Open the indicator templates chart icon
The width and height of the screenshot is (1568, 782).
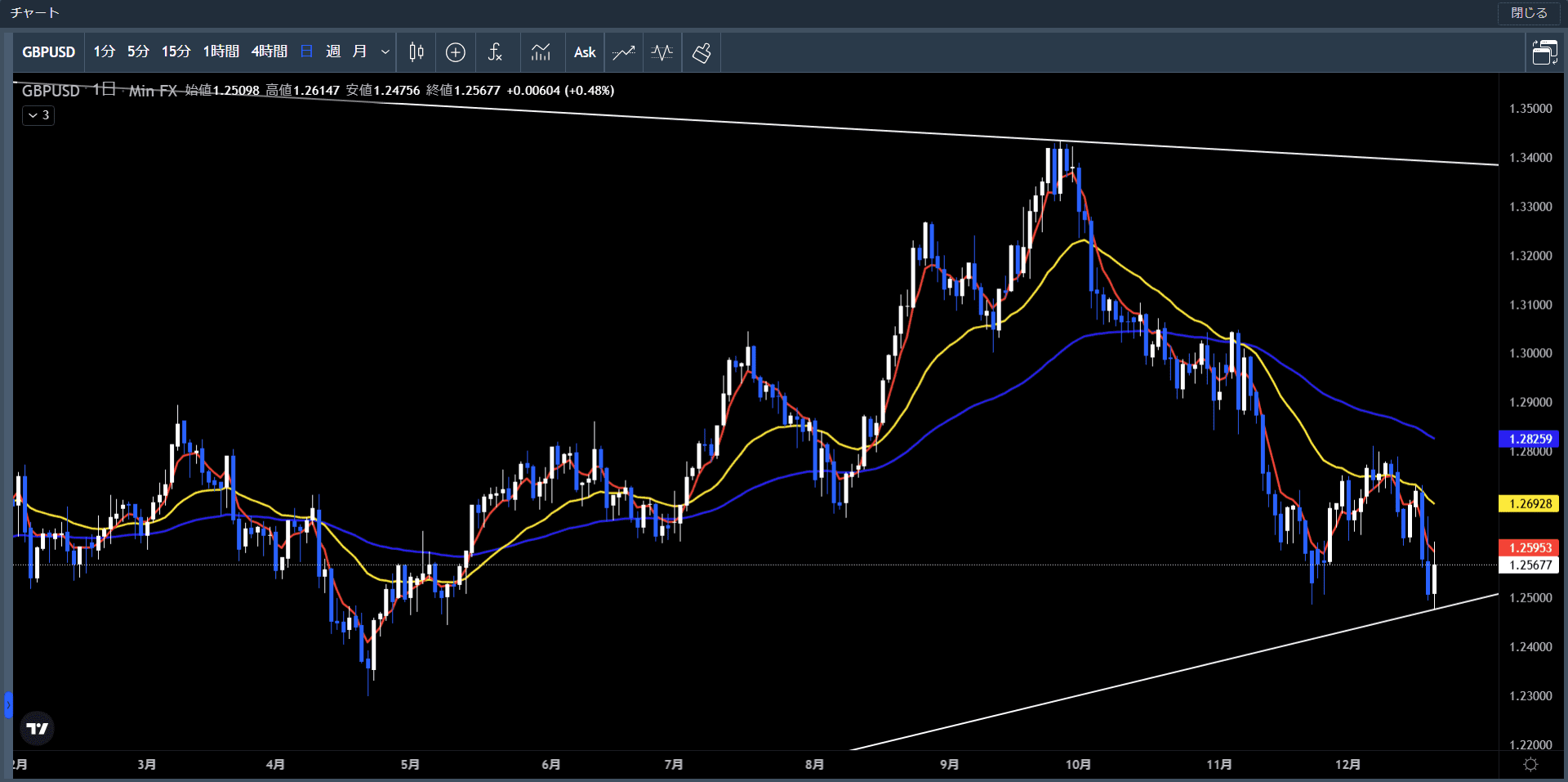point(541,52)
